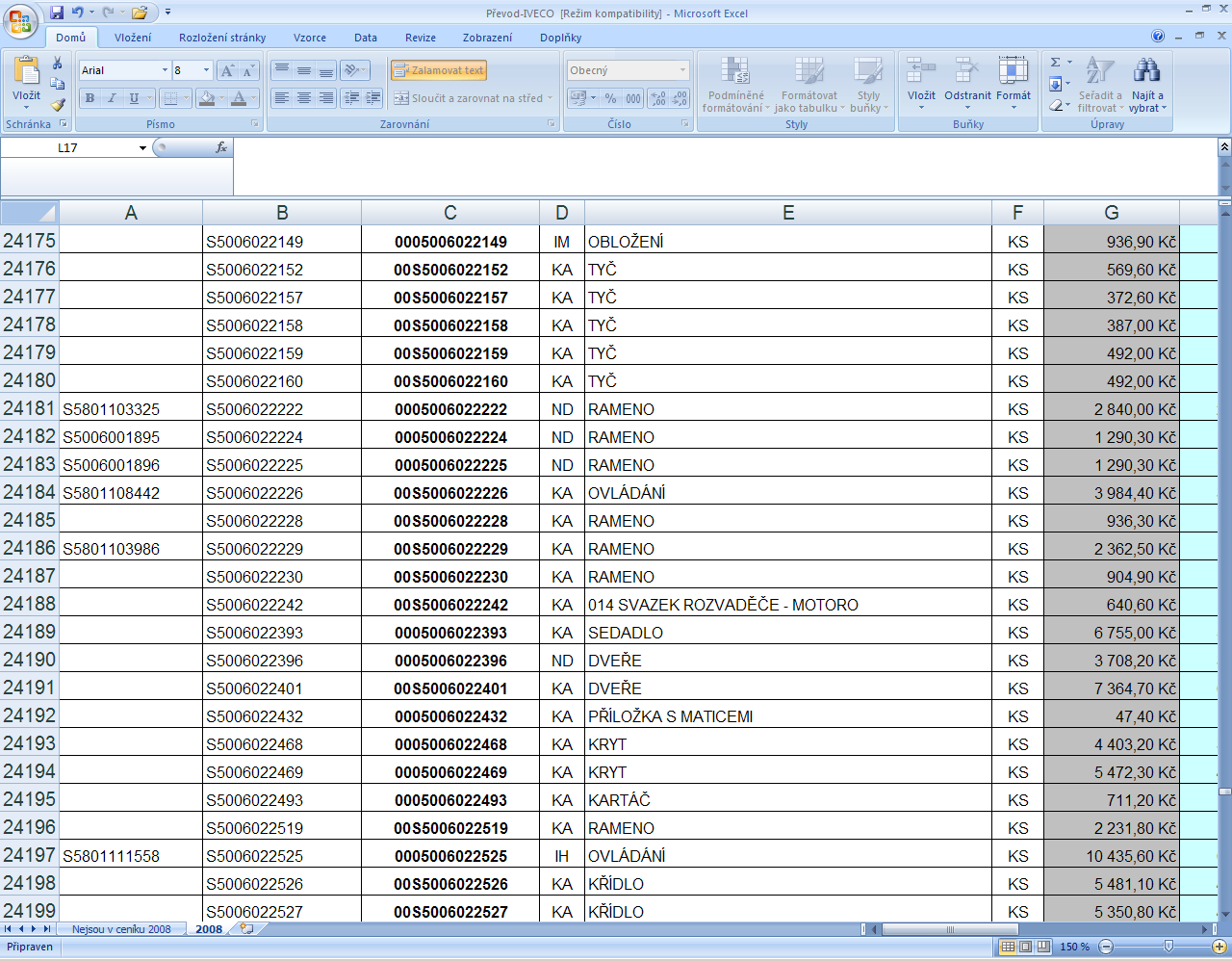The height and width of the screenshot is (961, 1232).
Task: Open Seřadit a filtrovat menu
Action: click(x=1100, y=84)
